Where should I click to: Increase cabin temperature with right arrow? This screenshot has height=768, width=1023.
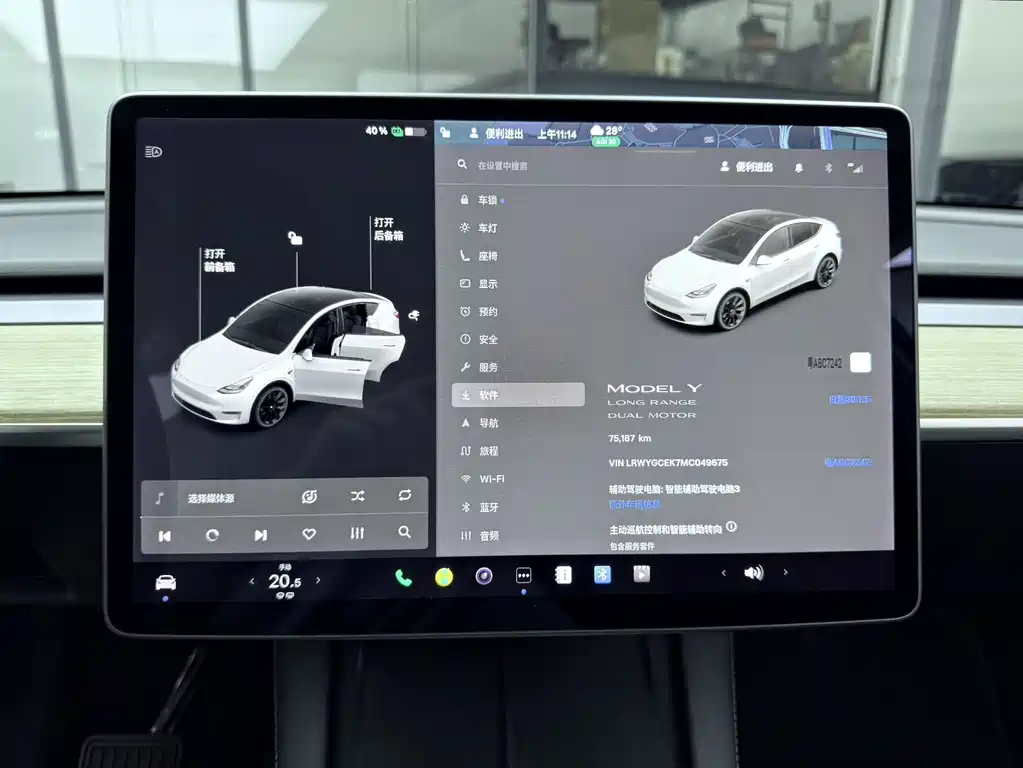coord(318,579)
